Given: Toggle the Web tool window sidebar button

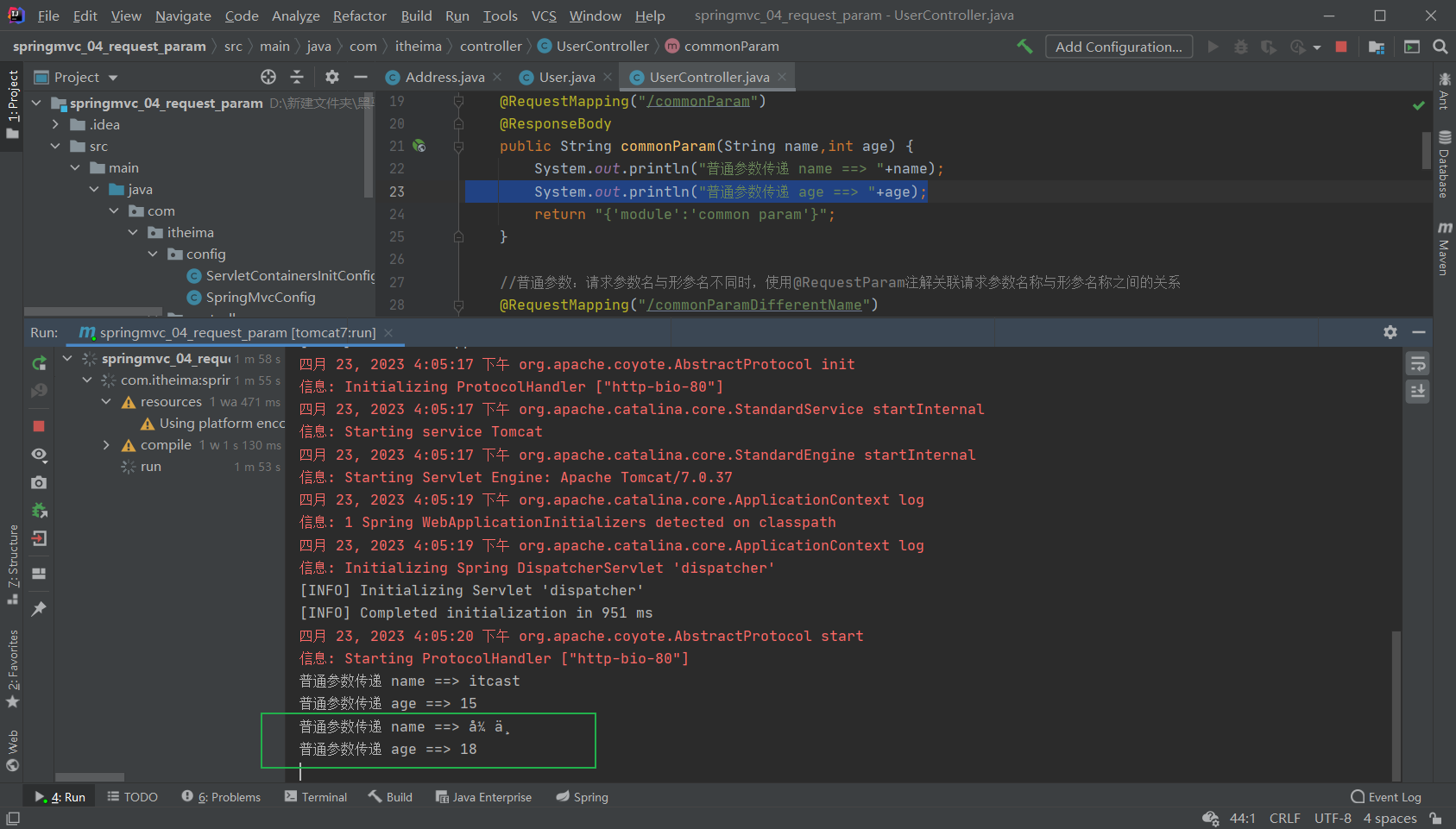Looking at the screenshot, I should point(12,750).
